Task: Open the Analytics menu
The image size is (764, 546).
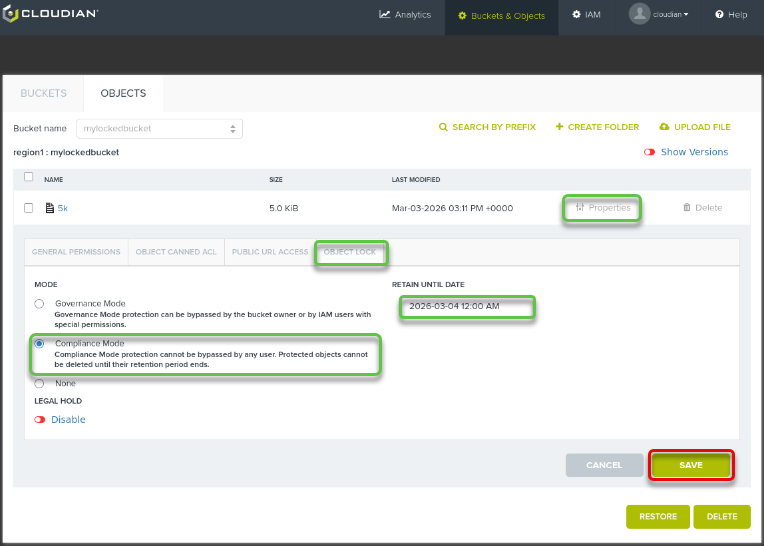Action: click(x=405, y=15)
